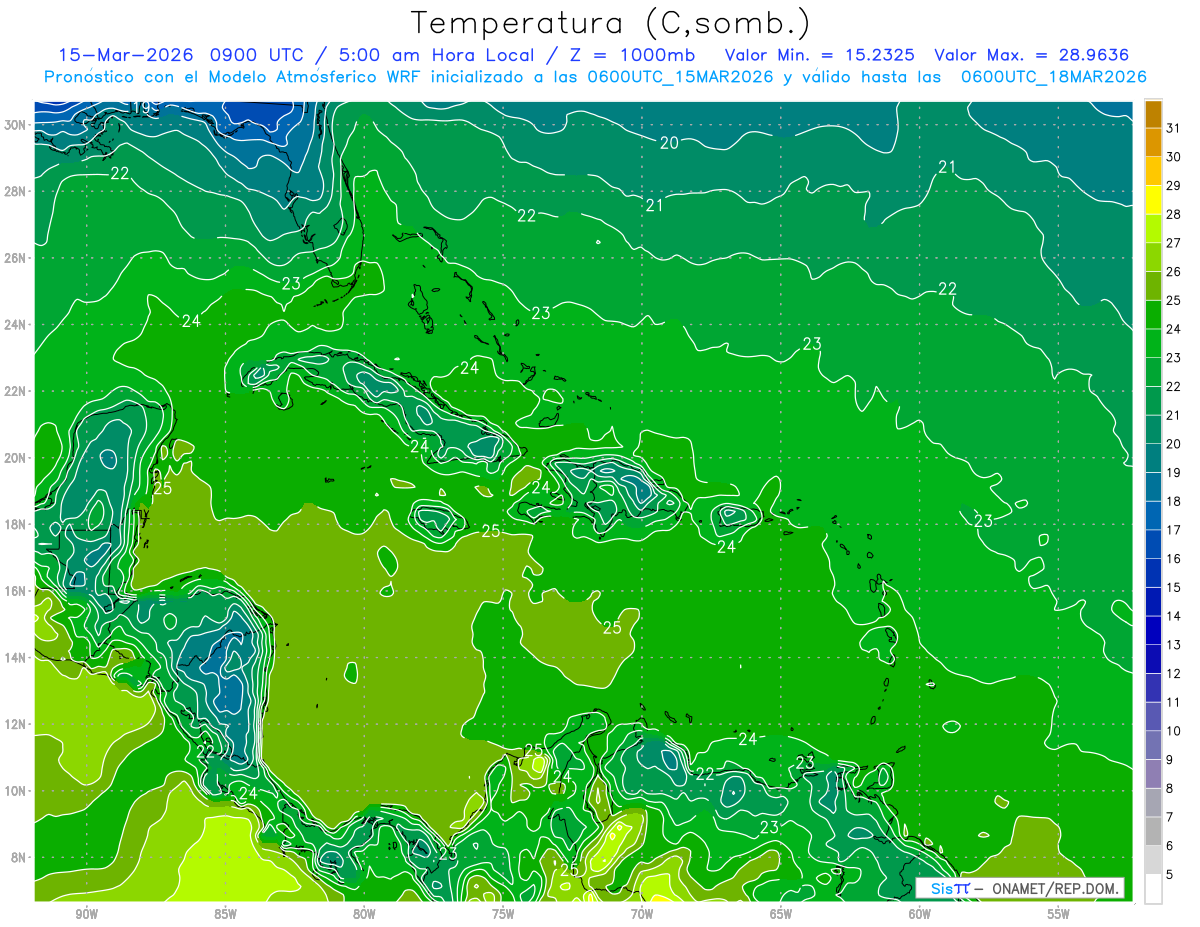Pick lime legend swatch between 27 and 28
The height and width of the screenshot is (927, 1200).
[1153, 228]
